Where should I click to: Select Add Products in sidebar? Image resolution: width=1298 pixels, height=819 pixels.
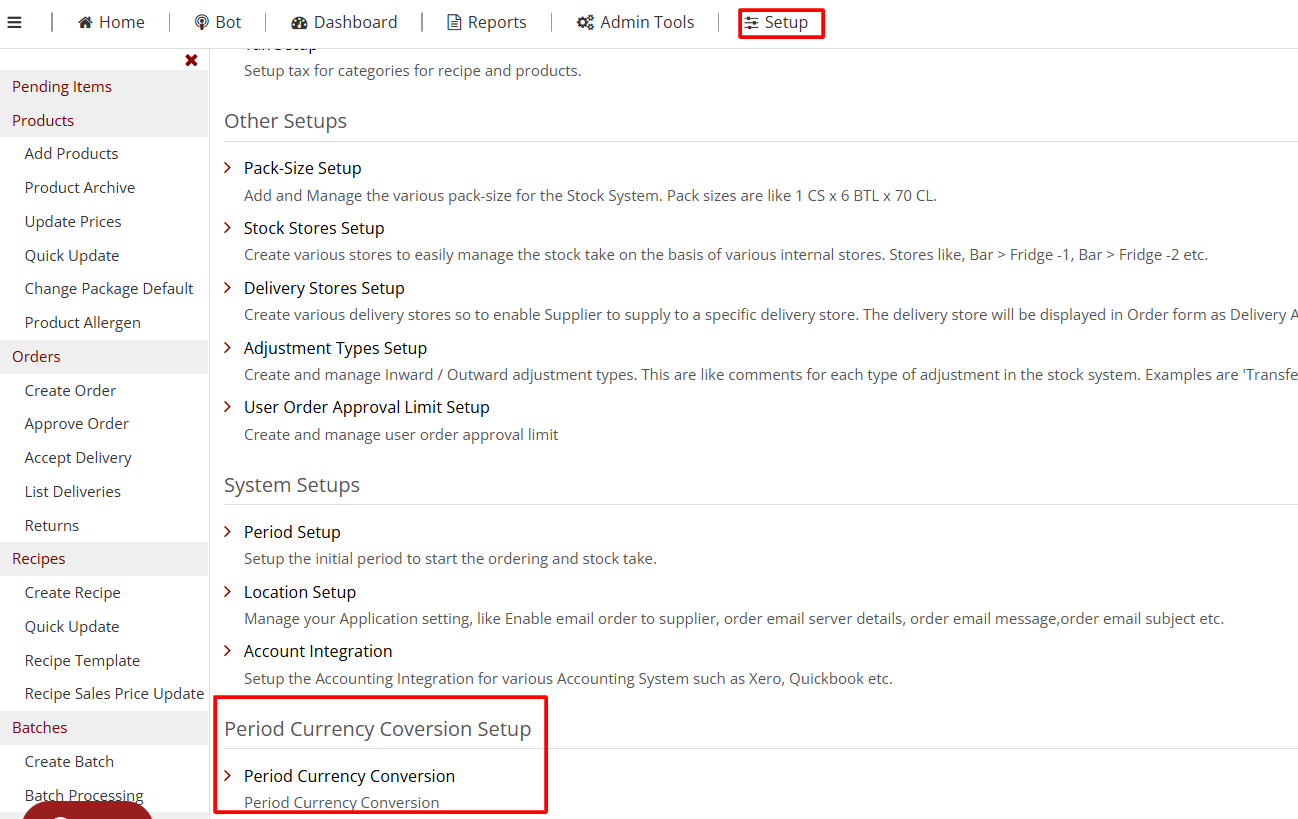pos(71,153)
